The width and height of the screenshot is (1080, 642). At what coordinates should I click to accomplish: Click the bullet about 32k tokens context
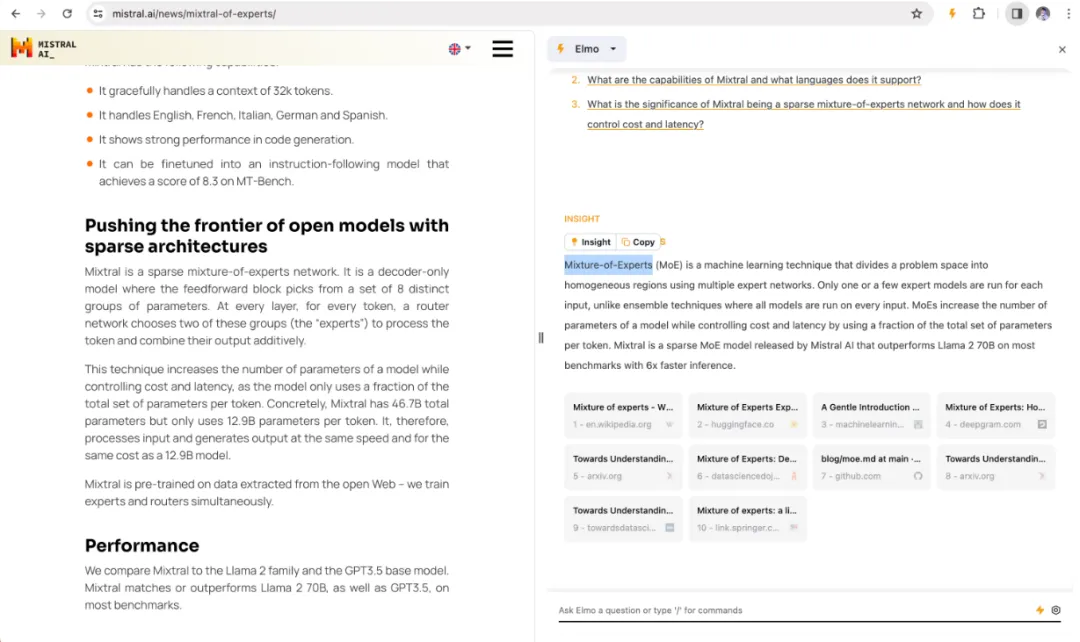(x=216, y=91)
